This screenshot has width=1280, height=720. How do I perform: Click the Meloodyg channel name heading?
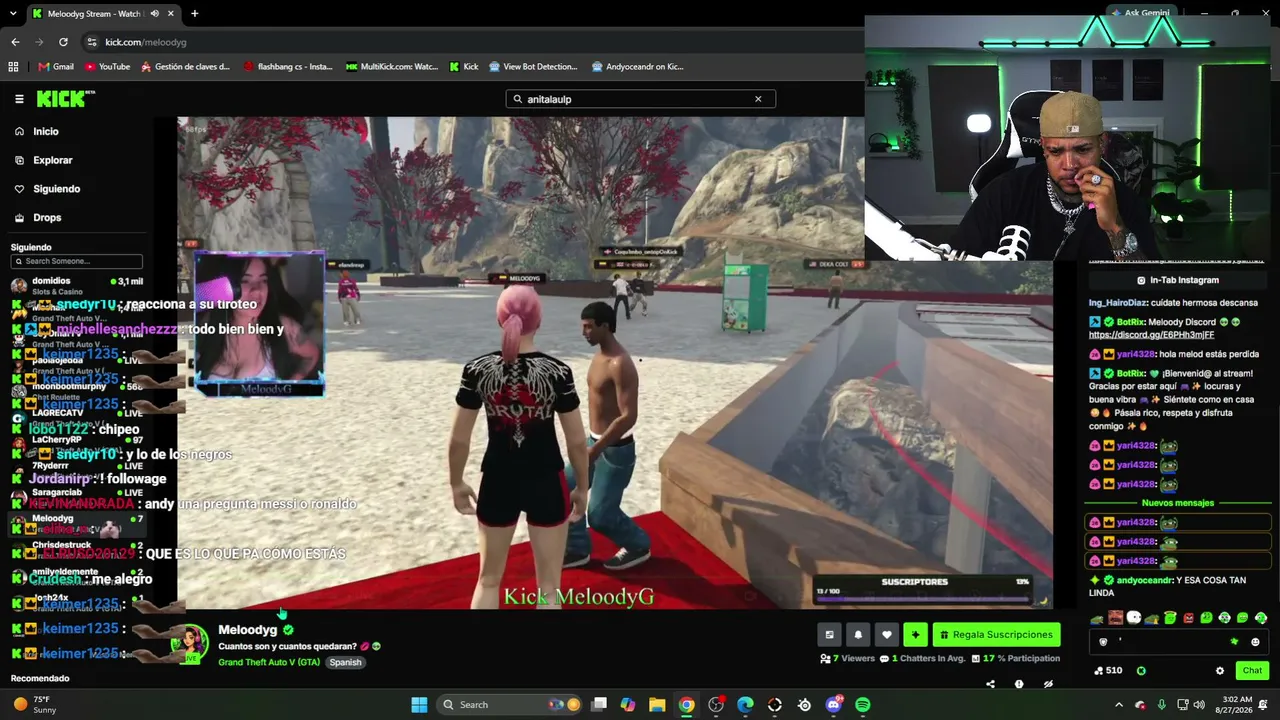(x=247, y=630)
